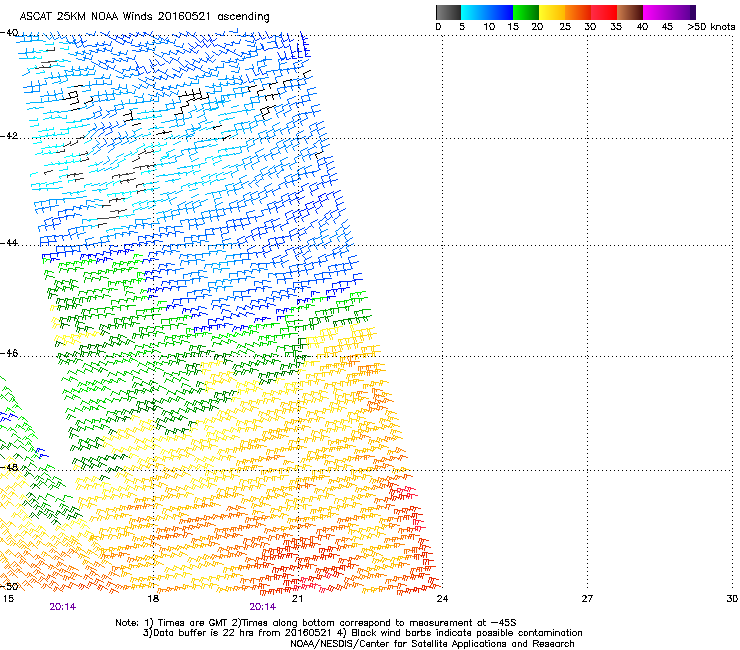The width and height of the screenshot is (740, 650).
Task: Click legend tick label 25
Action: (x=565, y=27)
